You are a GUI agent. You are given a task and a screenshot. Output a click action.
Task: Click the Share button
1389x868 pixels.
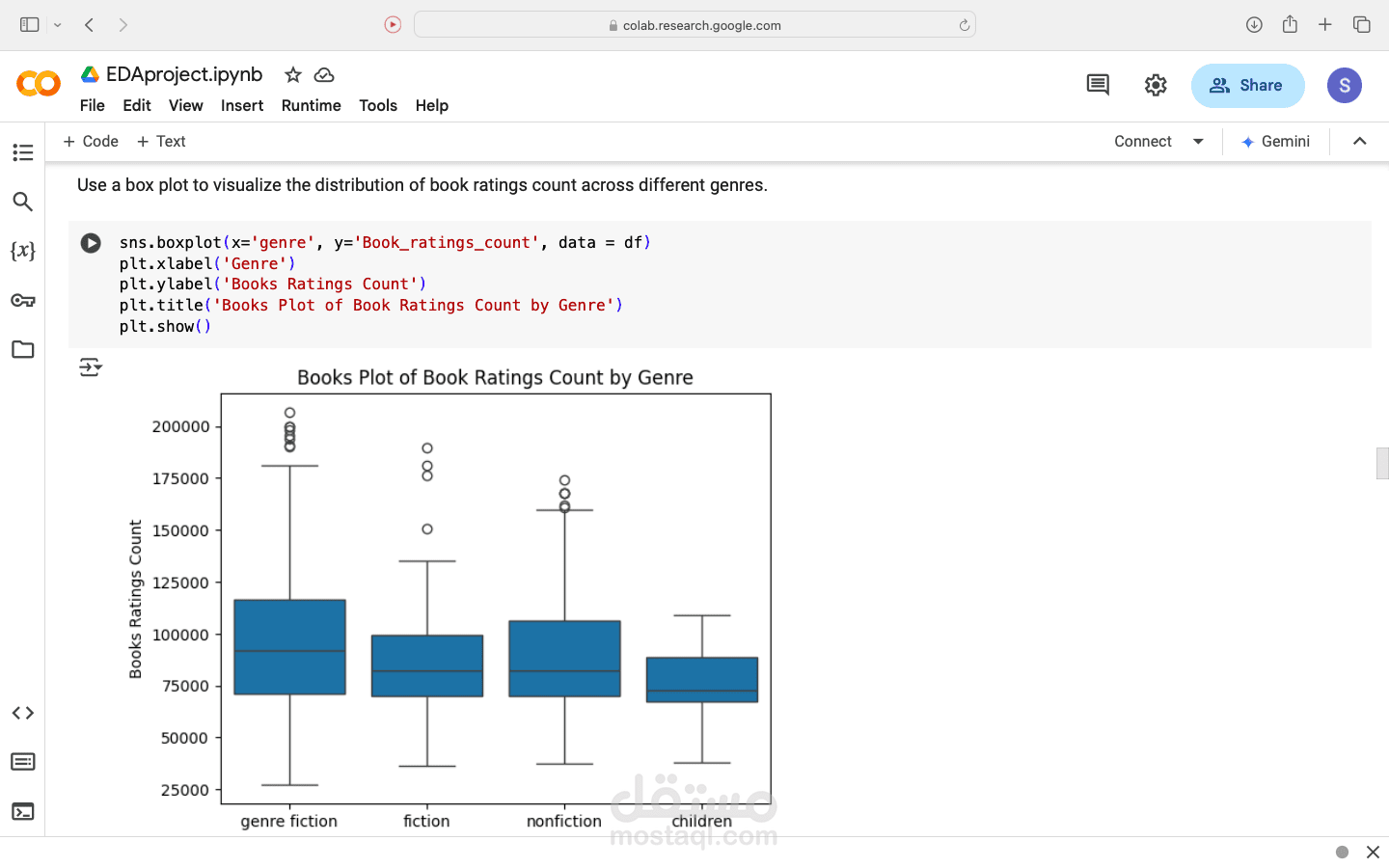[x=1247, y=85]
